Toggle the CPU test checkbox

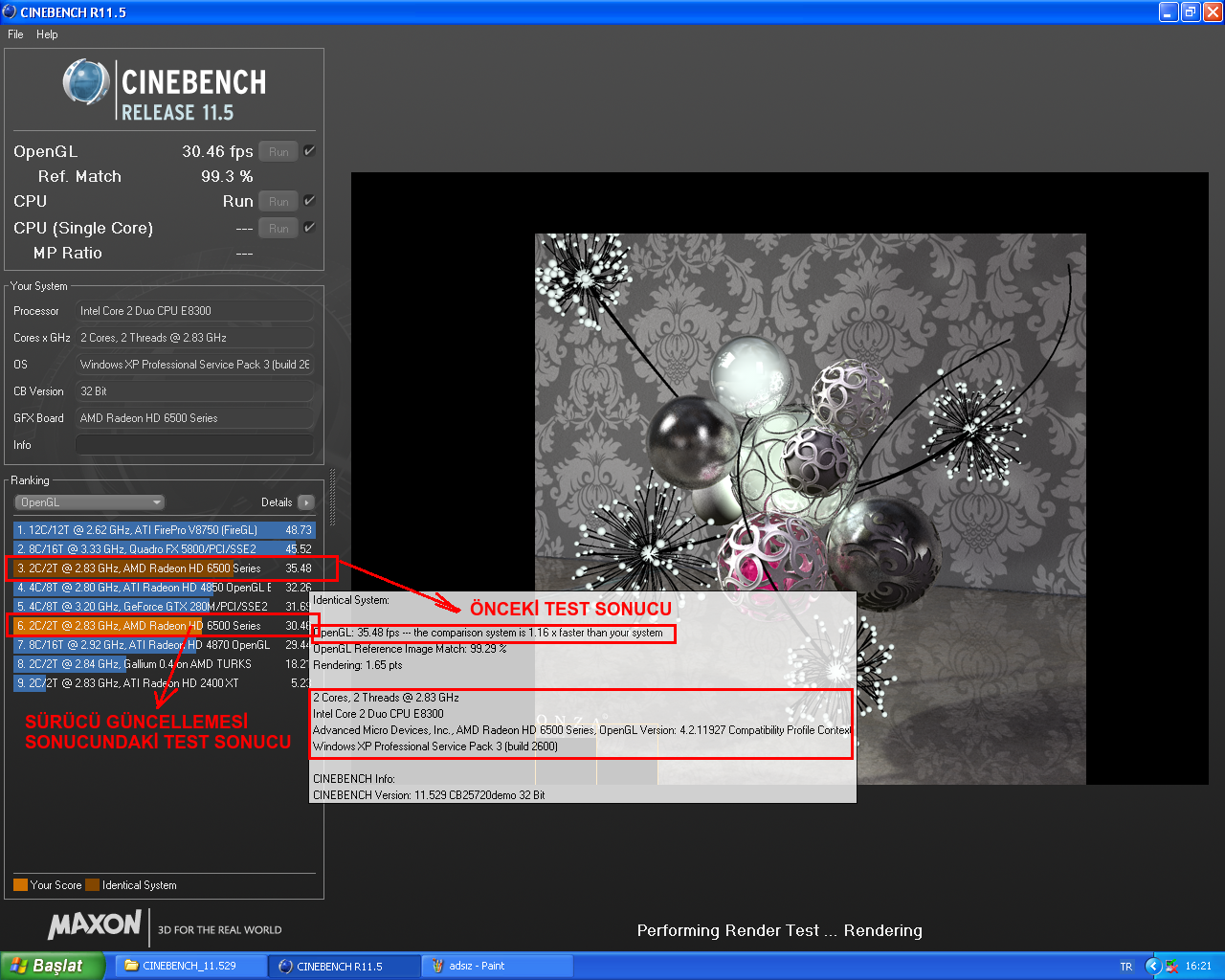[309, 201]
